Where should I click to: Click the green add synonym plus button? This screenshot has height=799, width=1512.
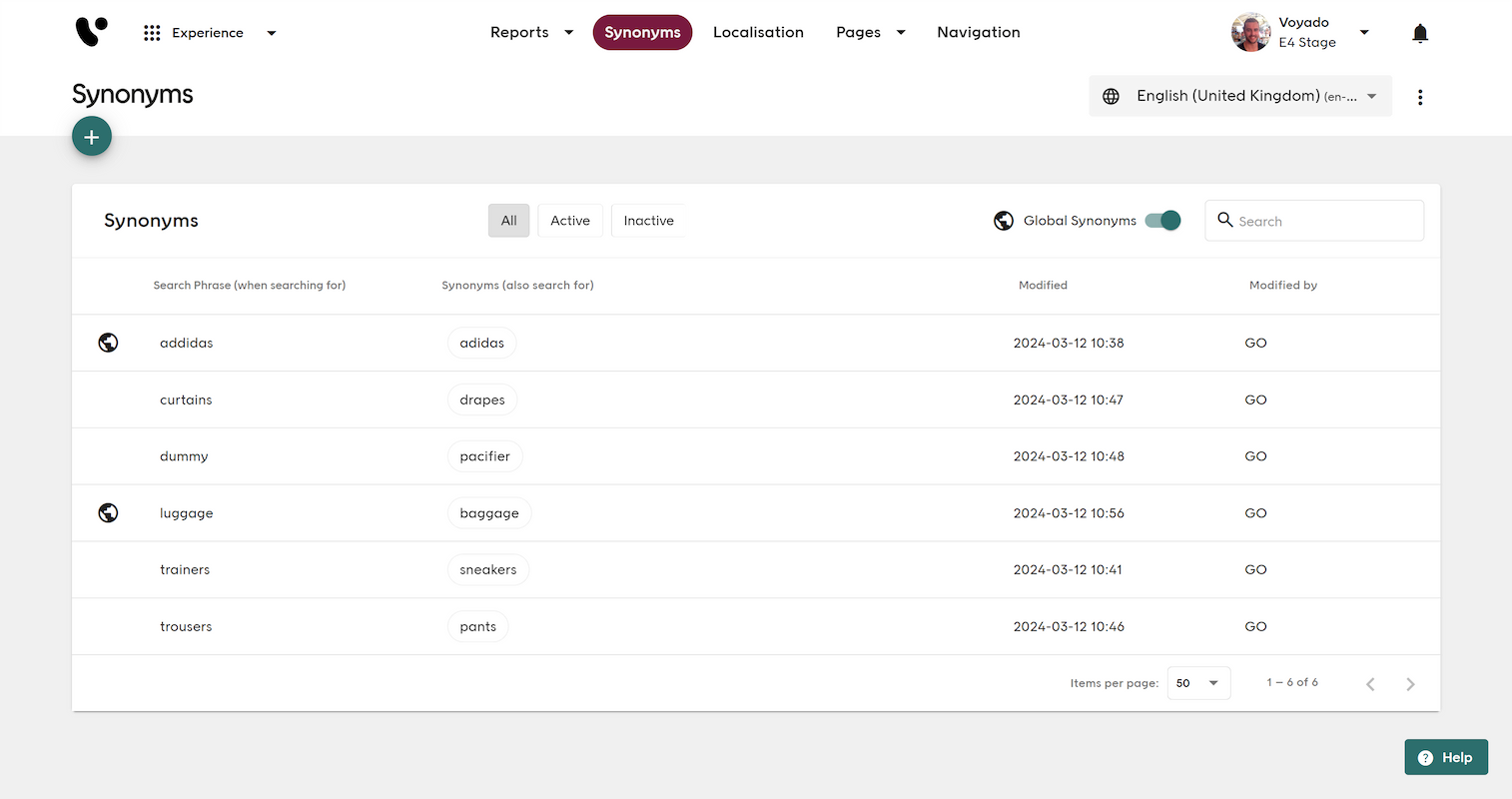(92, 137)
